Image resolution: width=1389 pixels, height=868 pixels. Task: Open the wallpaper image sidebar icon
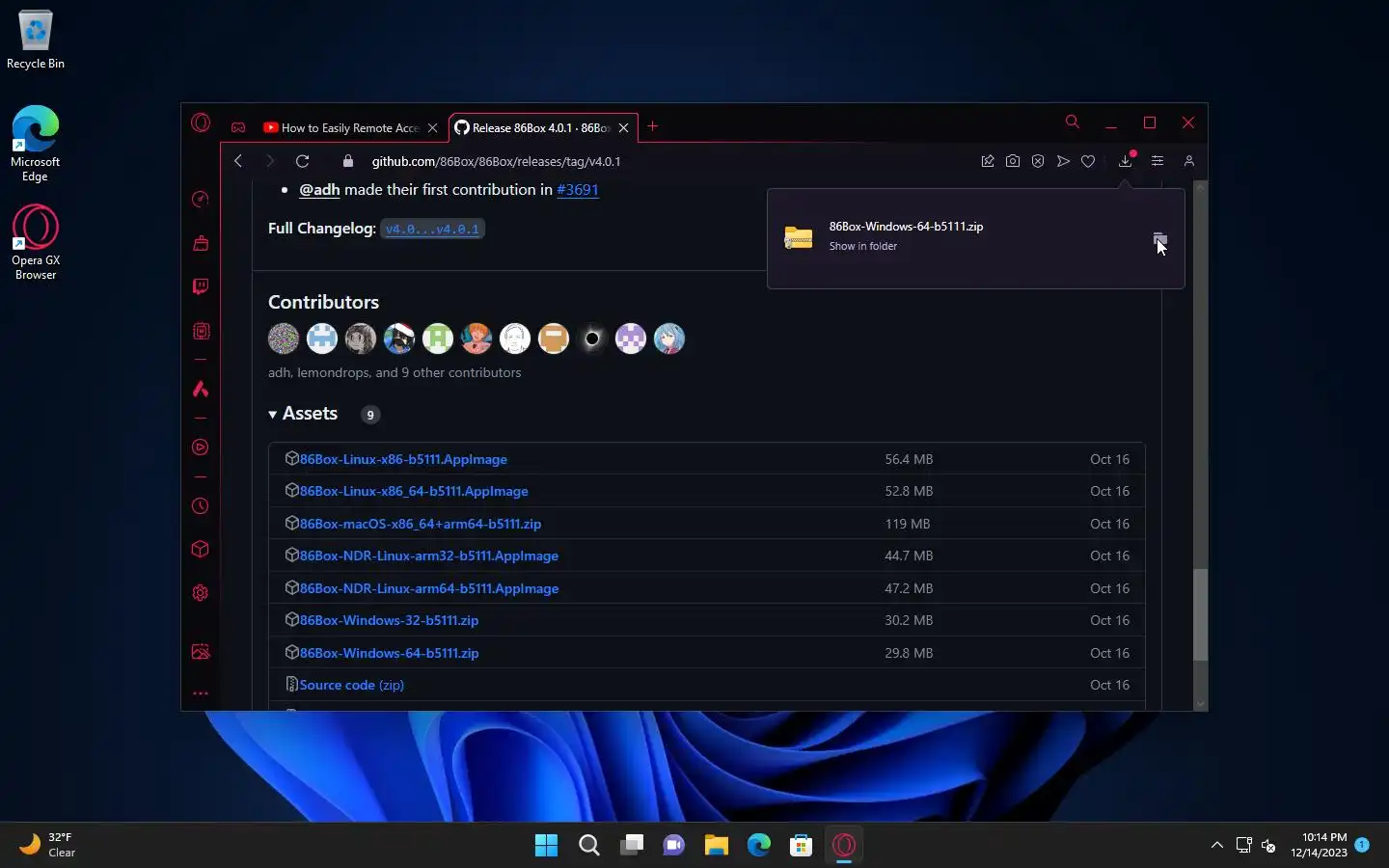point(201,652)
